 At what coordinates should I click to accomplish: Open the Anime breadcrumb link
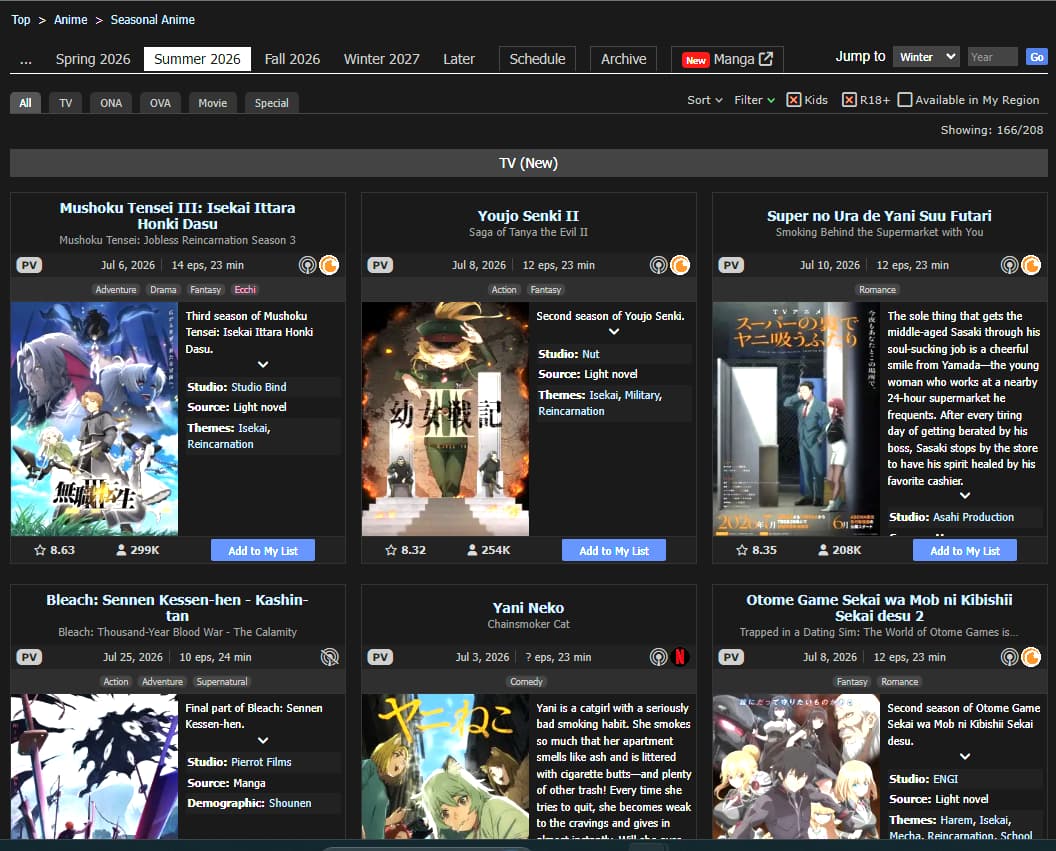tap(71, 20)
